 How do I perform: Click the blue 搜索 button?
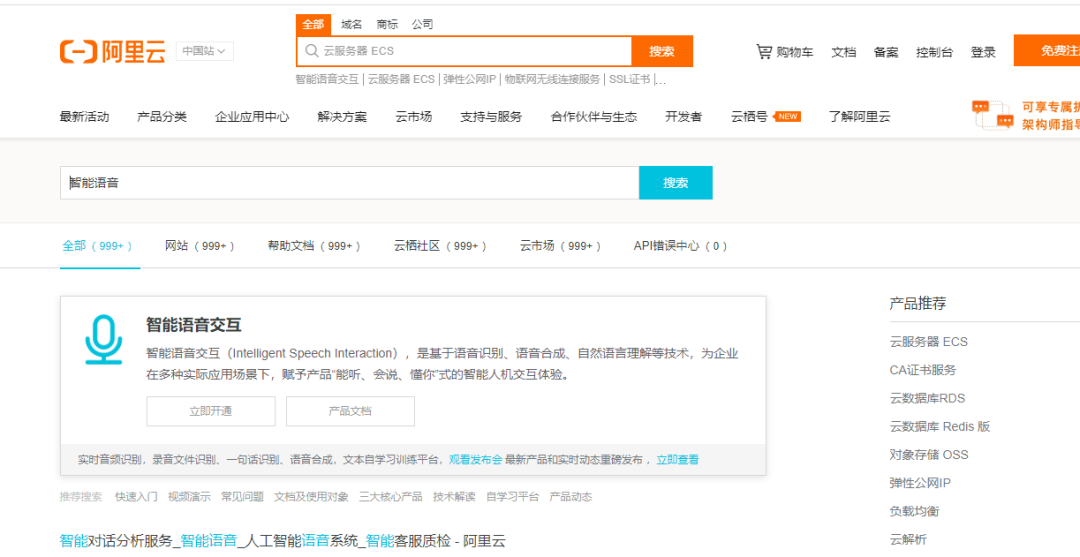676,182
